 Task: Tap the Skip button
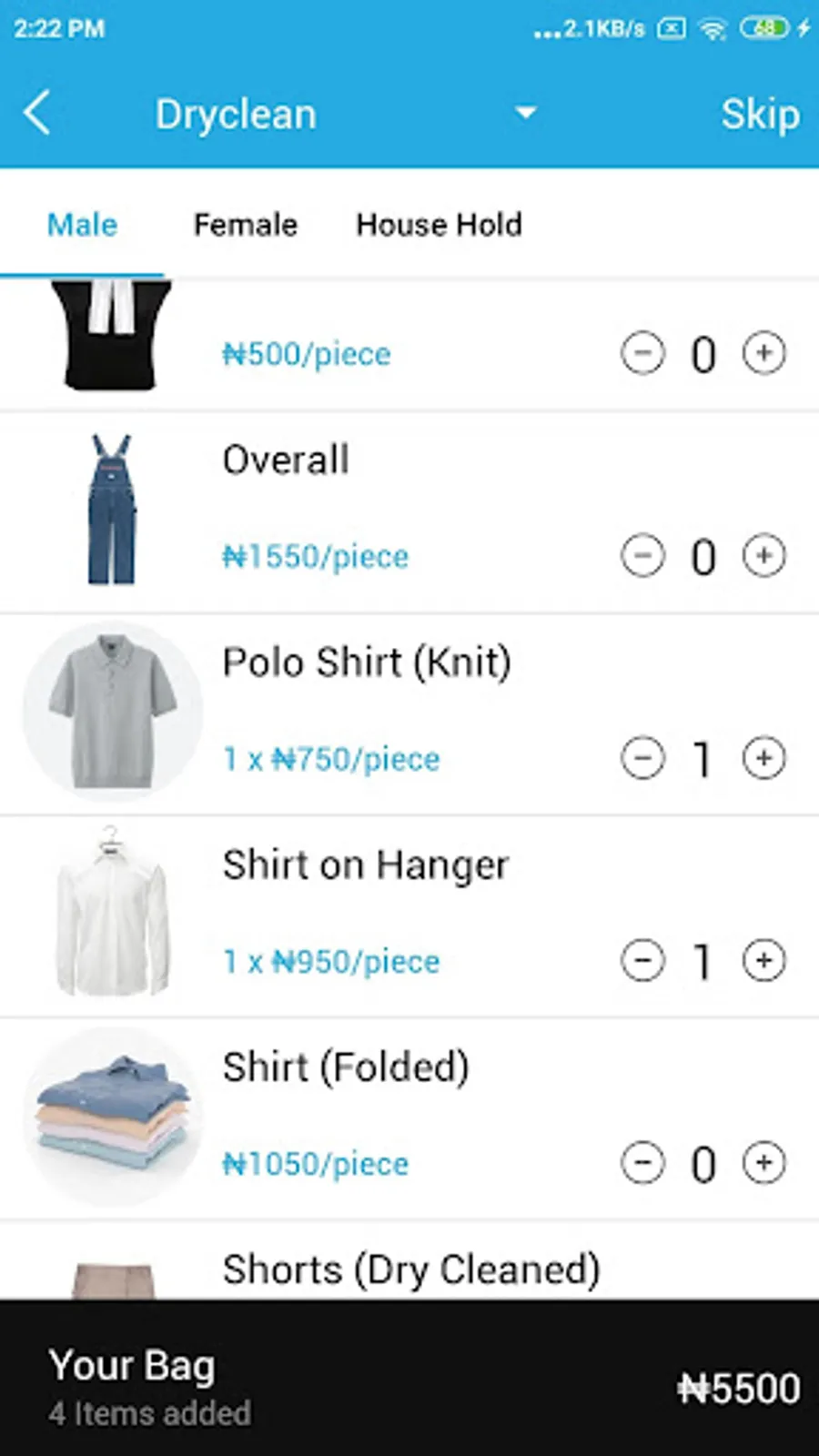pyautogui.click(x=761, y=115)
